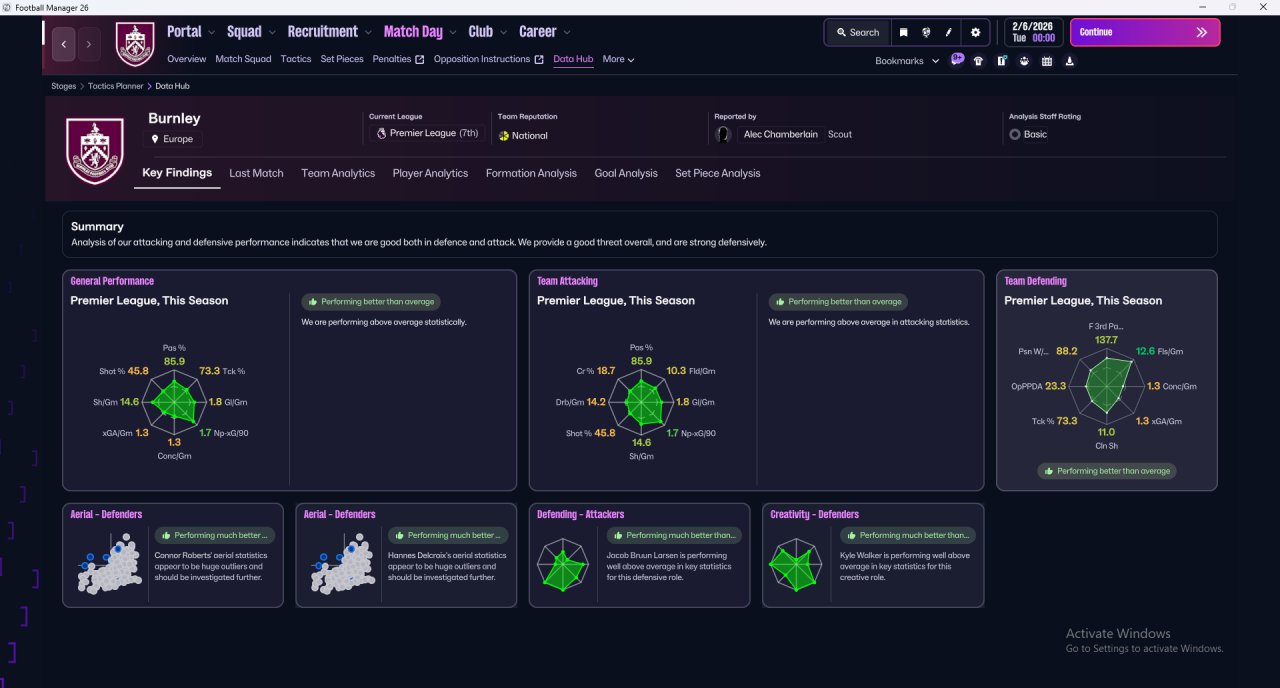
Task: Click the large Burnley badge in the header panel
Action: [x=95, y=151]
